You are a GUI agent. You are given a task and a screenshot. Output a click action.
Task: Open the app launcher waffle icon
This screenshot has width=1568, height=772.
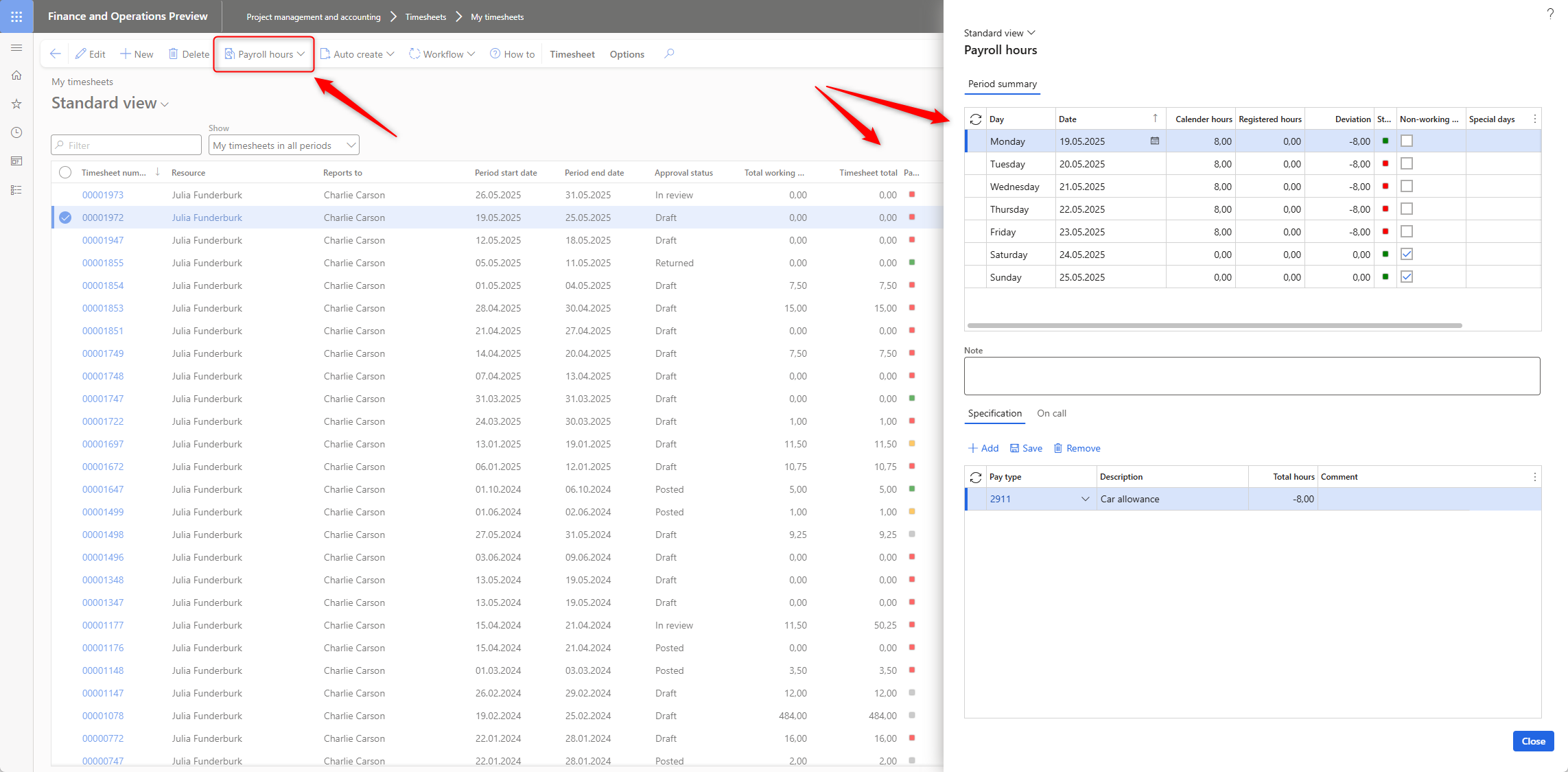pos(16,16)
